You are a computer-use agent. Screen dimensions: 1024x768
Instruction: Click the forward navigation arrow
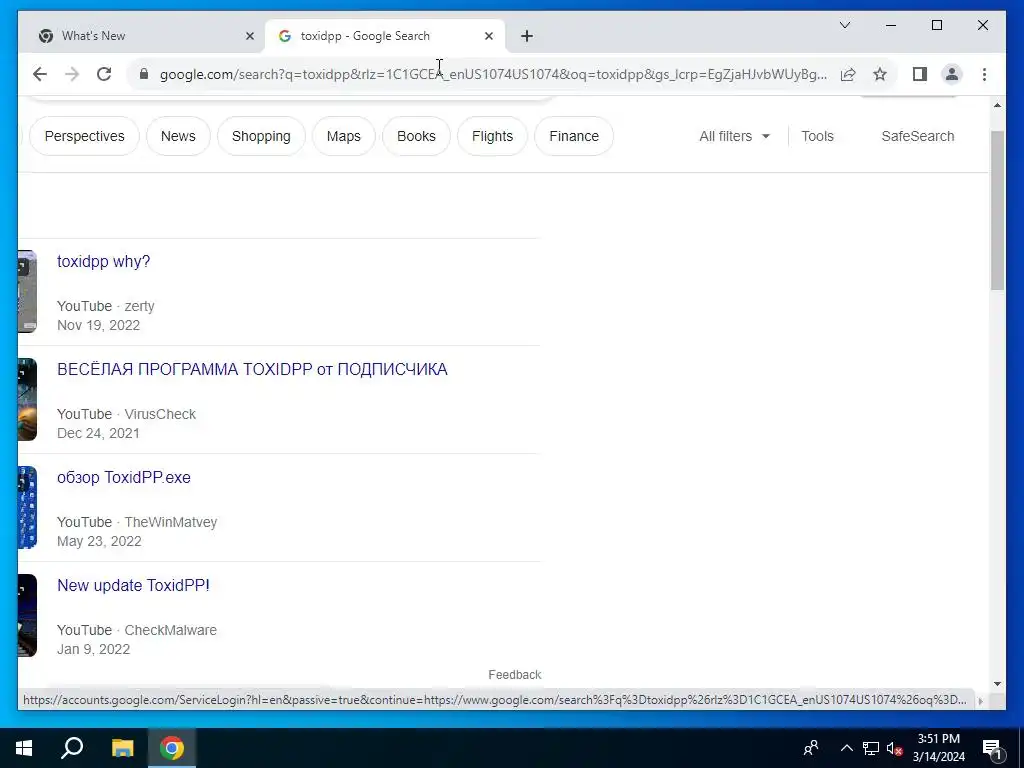coord(72,74)
